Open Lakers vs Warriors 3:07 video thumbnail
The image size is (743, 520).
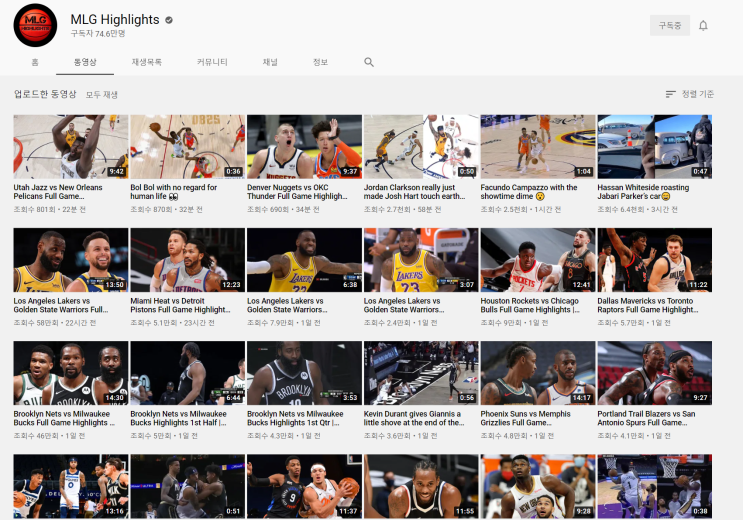[421, 260]
